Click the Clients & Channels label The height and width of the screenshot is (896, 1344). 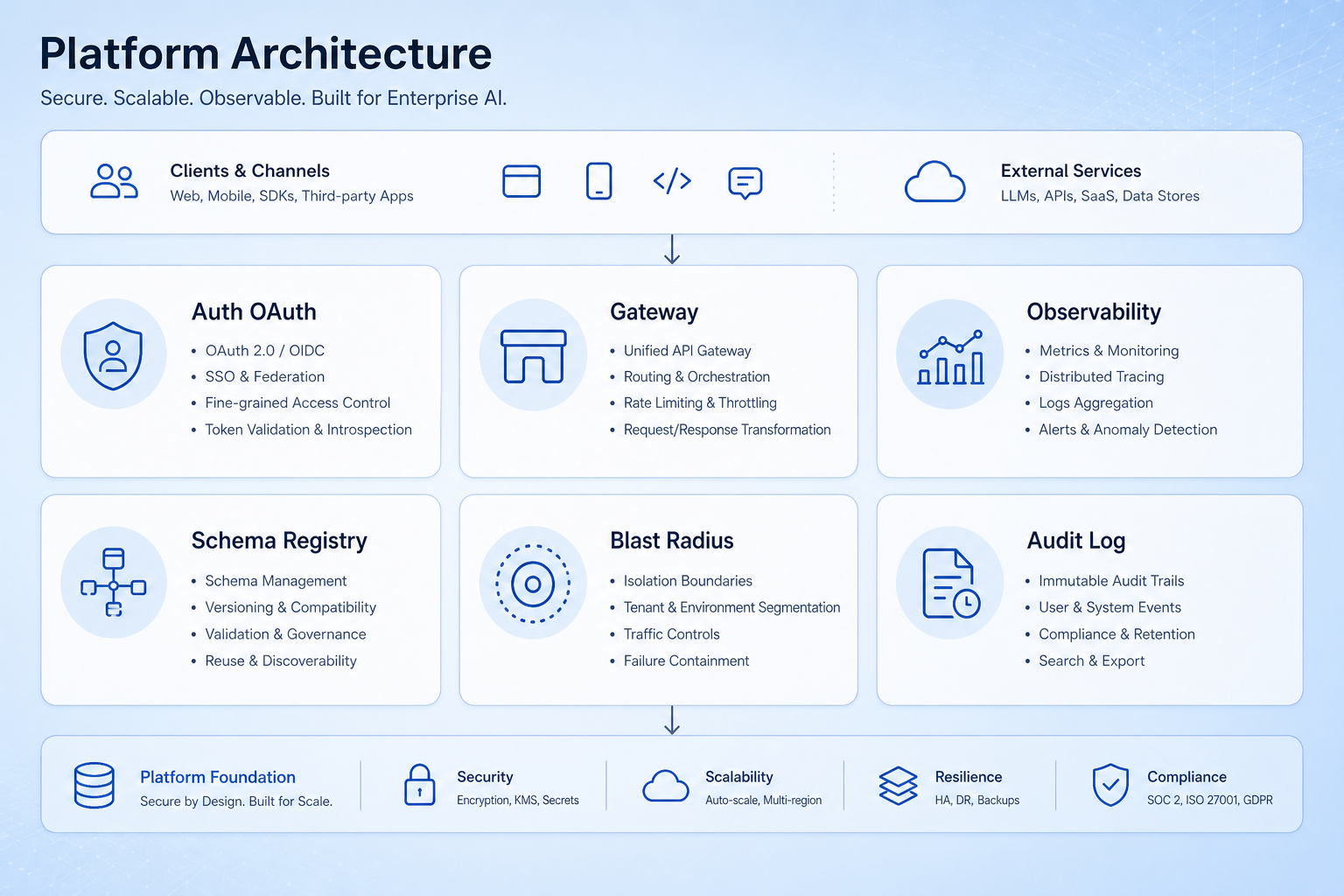(x=249, y=171)
